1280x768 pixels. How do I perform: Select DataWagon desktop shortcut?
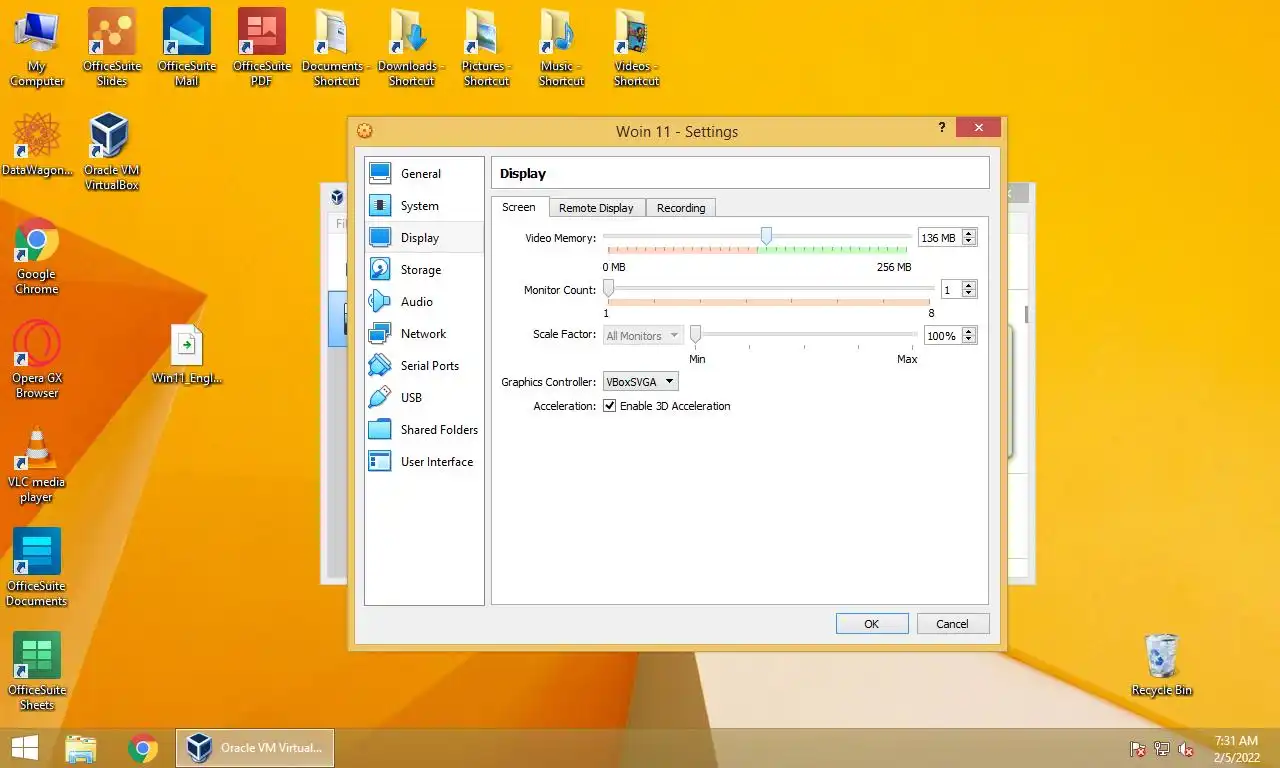[x=37, y=145]
